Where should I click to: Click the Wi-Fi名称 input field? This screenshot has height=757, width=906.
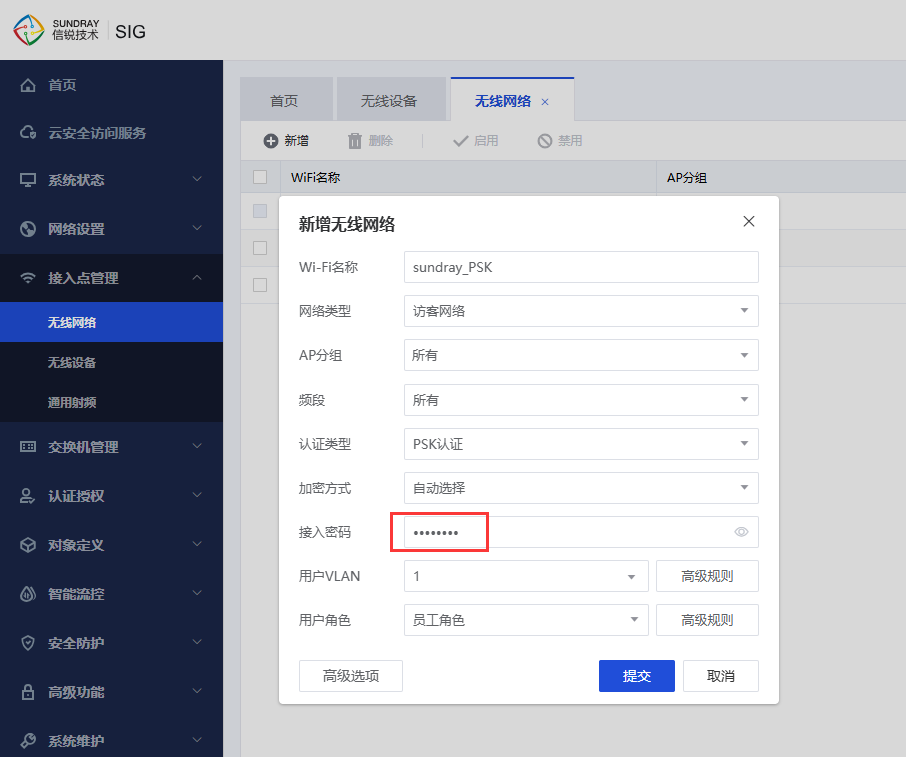click(581, 267)
